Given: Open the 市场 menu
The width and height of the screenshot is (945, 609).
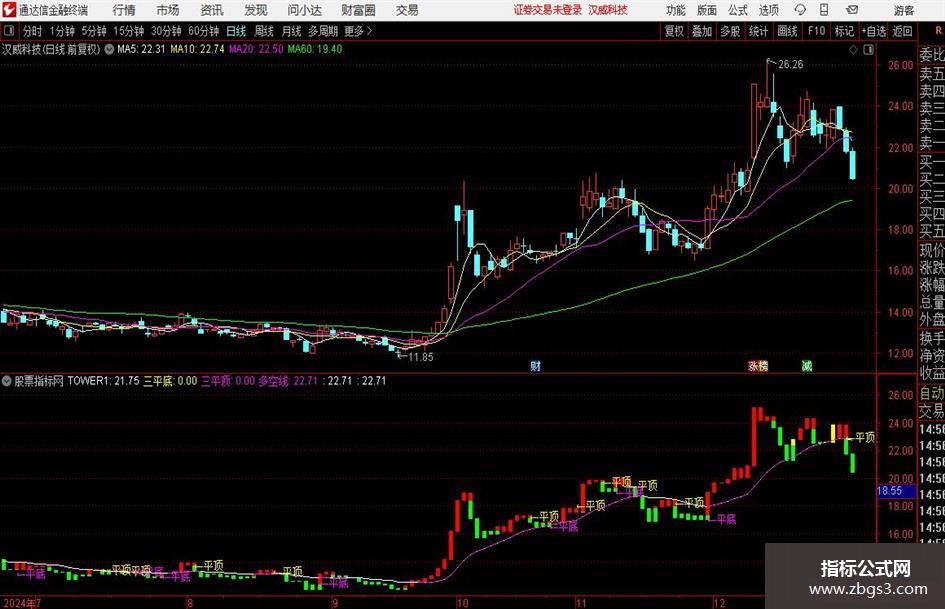Looking at the screenshot, I should [x=168, y=10].
